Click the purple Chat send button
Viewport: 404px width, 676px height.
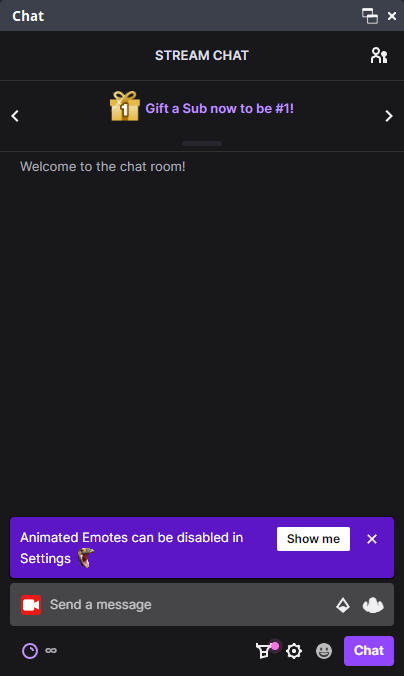click(369, 651)
